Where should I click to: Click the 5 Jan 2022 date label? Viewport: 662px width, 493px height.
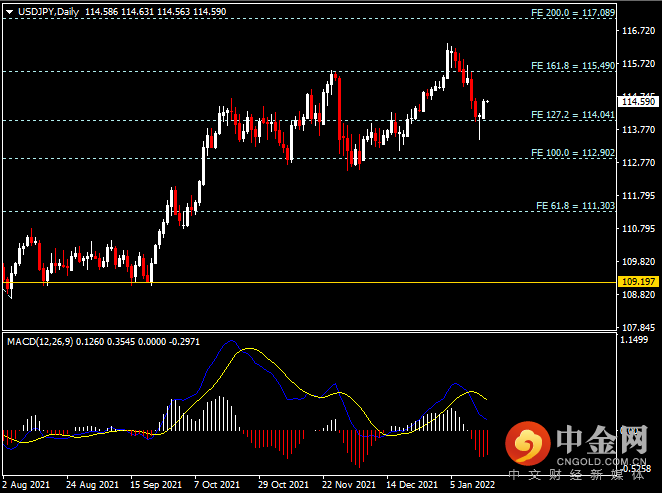472,485
